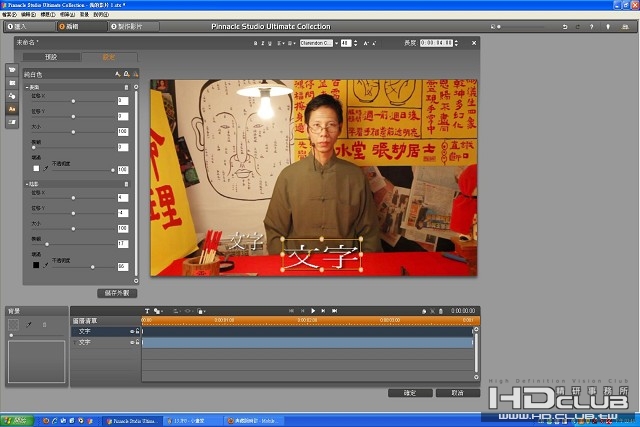This screenshot has height=427, width=640.
Task: Open the motions sidebar icon
Action: (12, 122)
